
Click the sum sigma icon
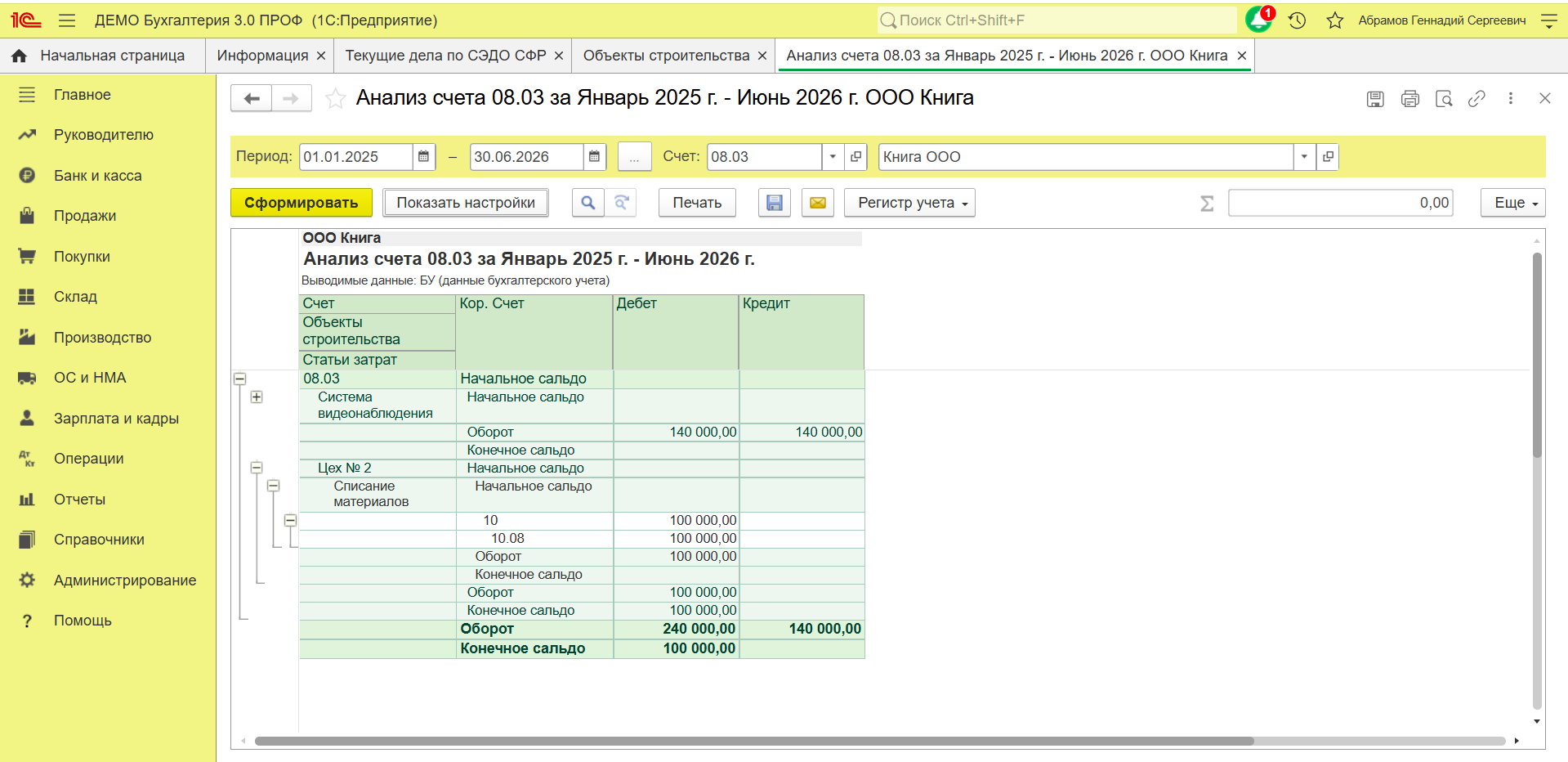[1207, 203]
